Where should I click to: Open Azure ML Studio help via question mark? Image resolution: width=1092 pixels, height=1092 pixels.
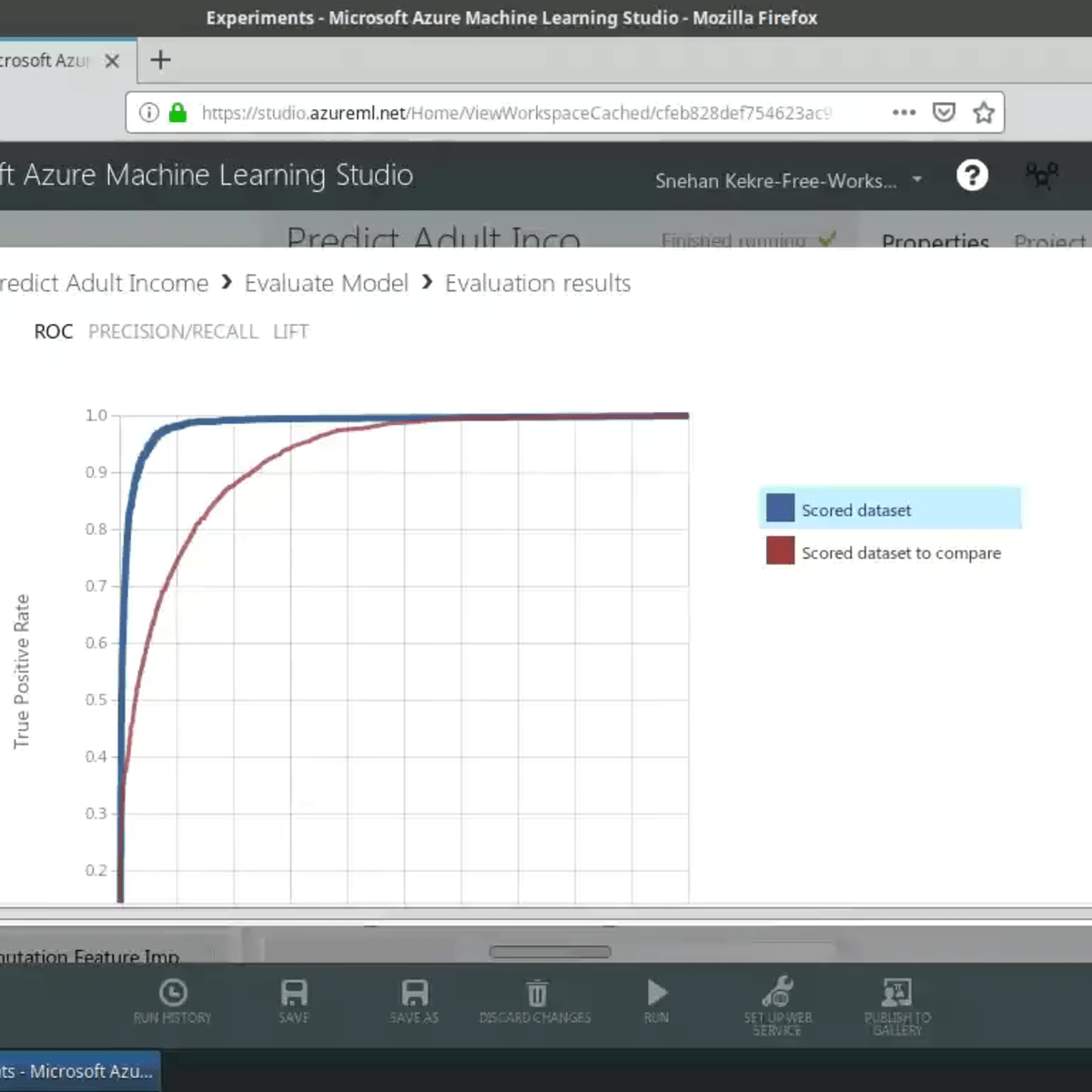point(972,177)
